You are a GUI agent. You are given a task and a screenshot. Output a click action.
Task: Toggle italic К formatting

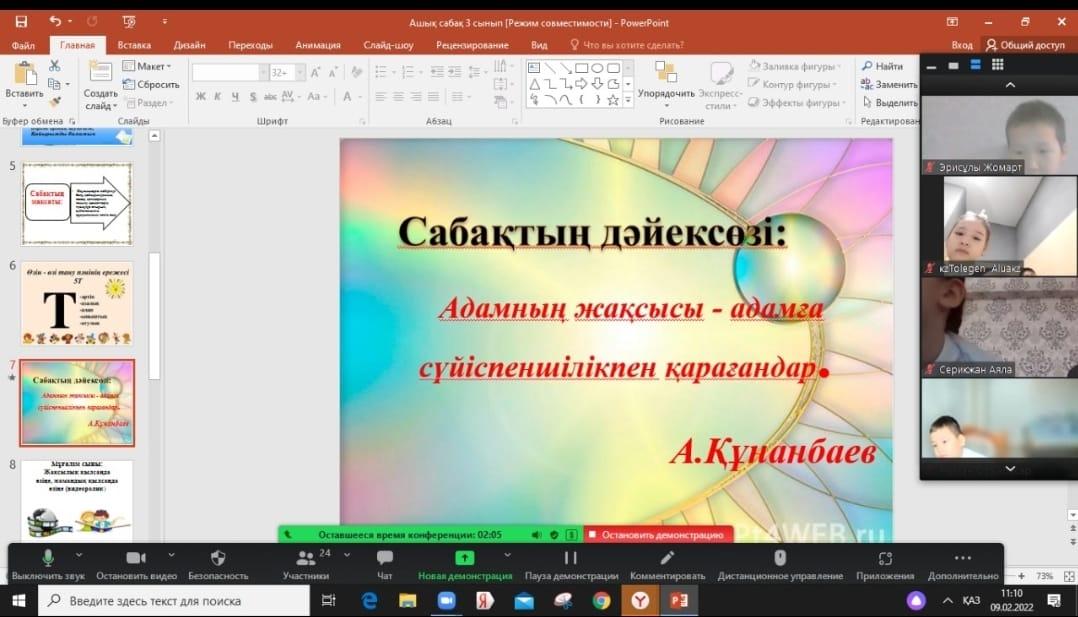point(217,96)
